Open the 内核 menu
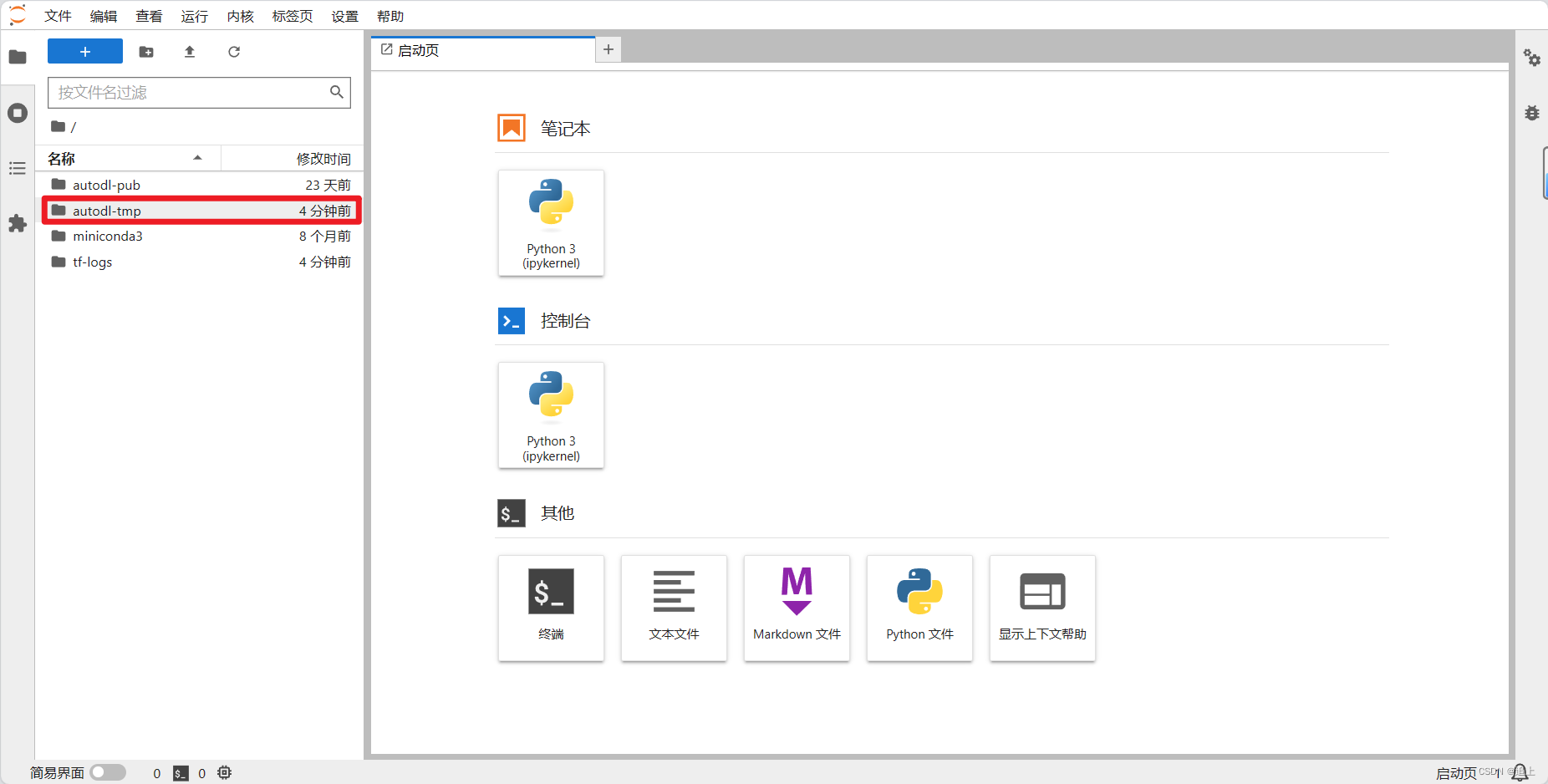This screenshot has width=1548, height=784. coord(240,16)
